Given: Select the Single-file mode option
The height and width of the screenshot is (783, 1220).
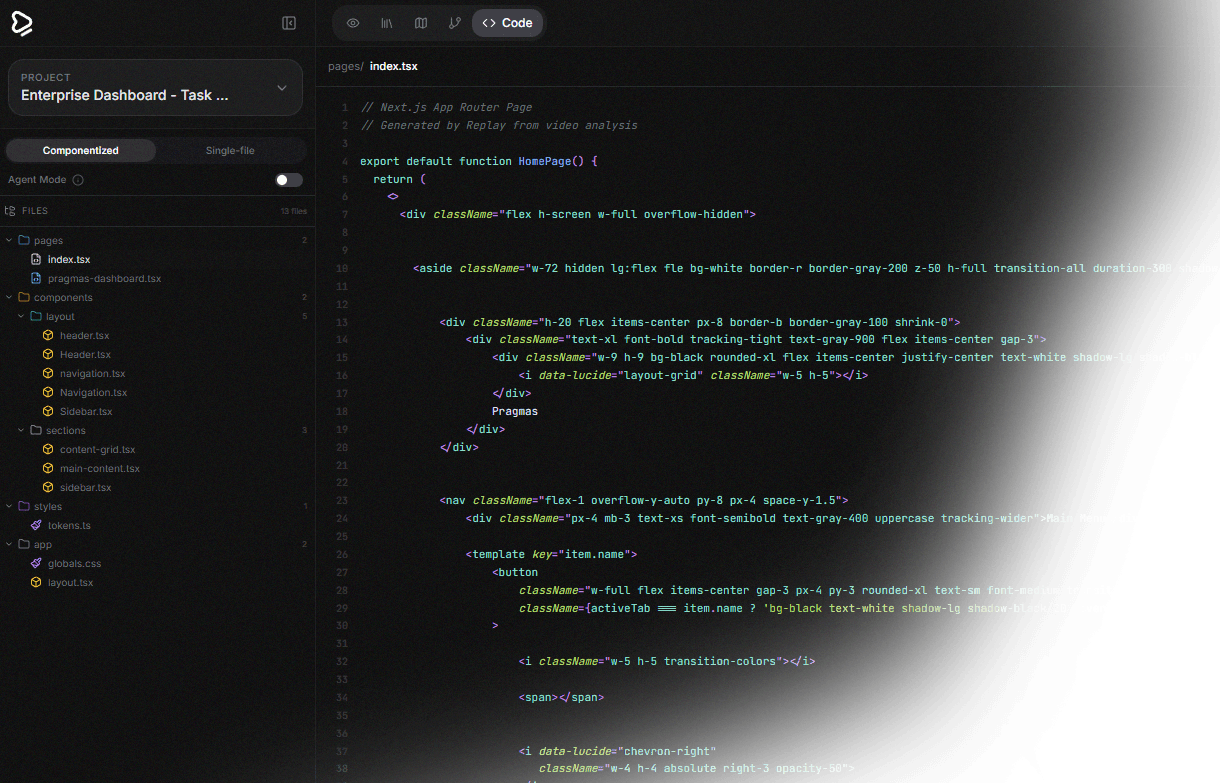Looking at the screenshot, I should pyautogui.click(x=230, y=150).
